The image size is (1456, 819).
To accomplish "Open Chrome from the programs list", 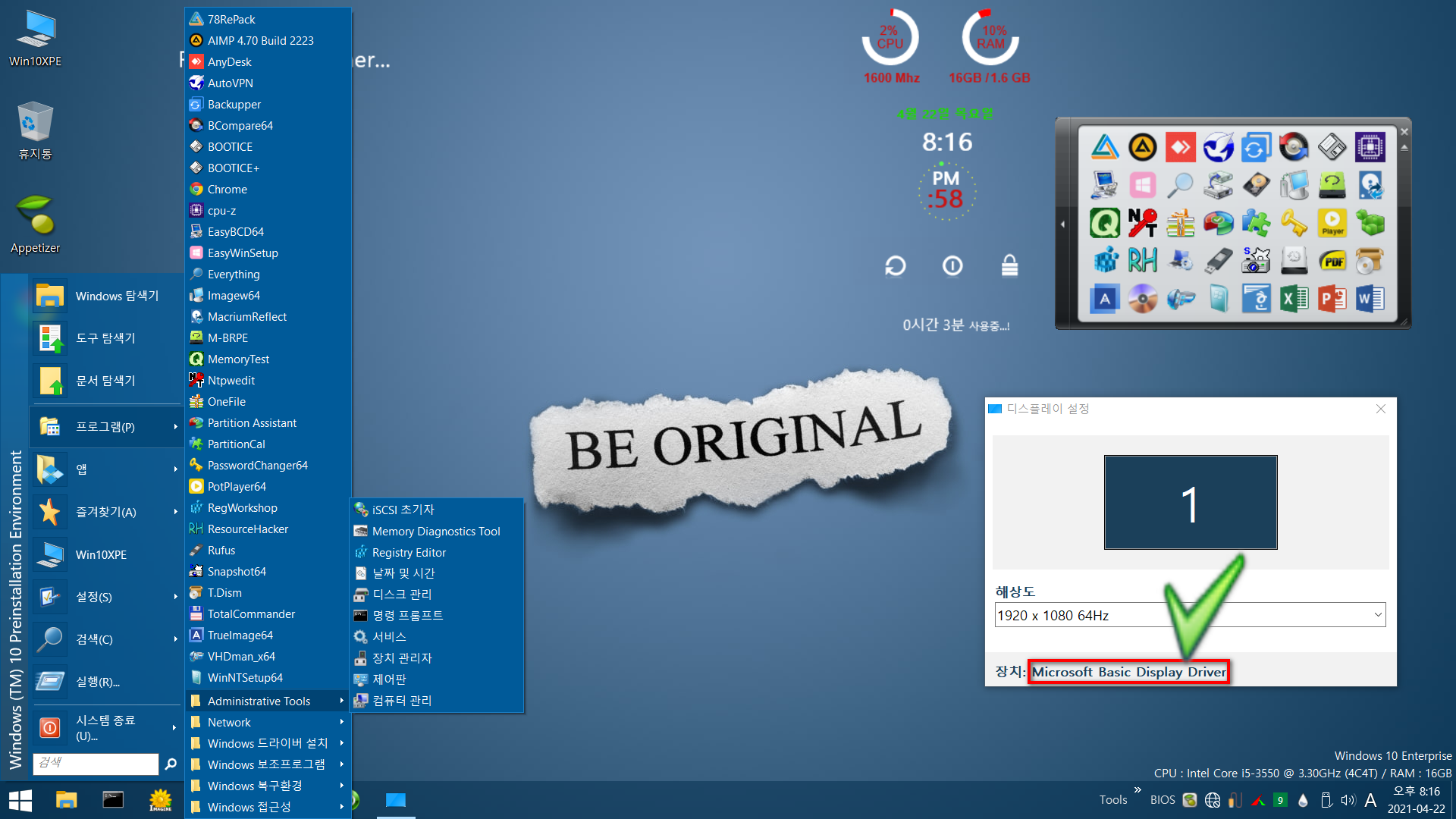I will [268, 190].
